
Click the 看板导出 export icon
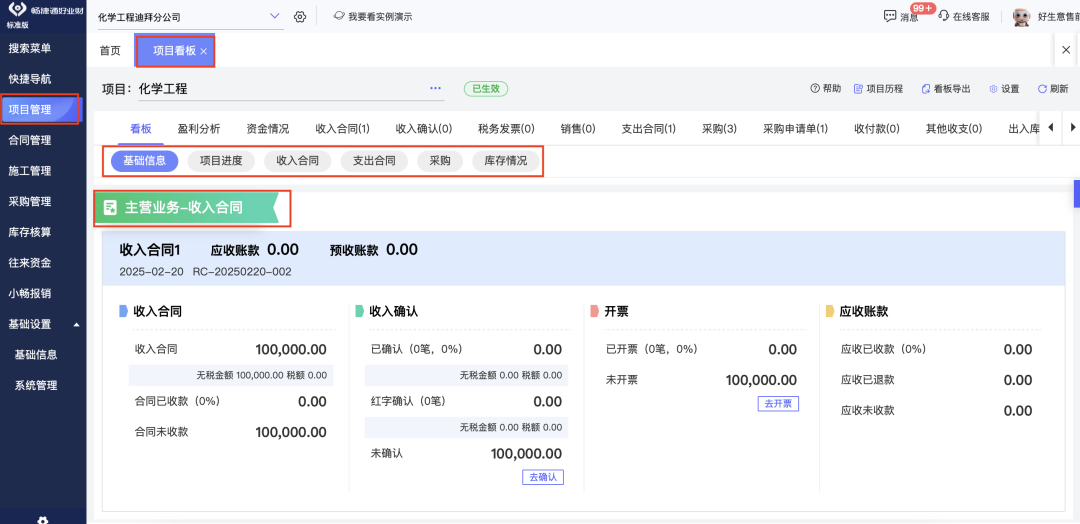(x=926, y=89)
